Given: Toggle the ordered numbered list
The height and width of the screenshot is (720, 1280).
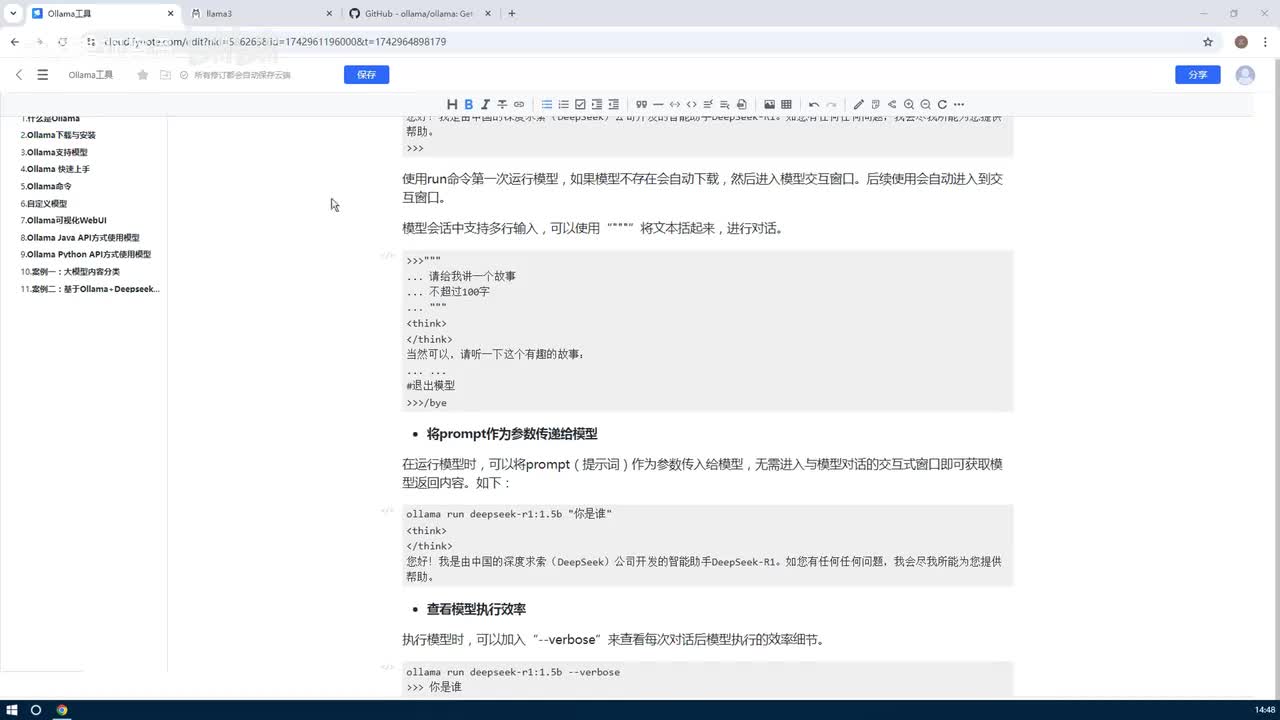Looking at the screenshot, I should pos(563,104).
